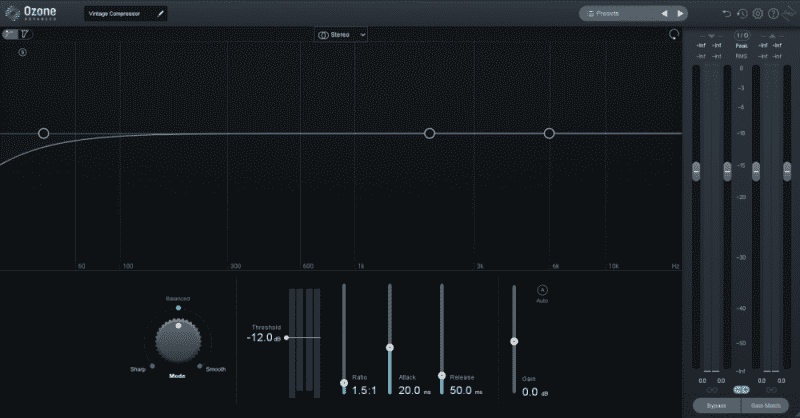
Task: Edit the Vintage Compressor module name with pencil
Action: pos(161,14)
